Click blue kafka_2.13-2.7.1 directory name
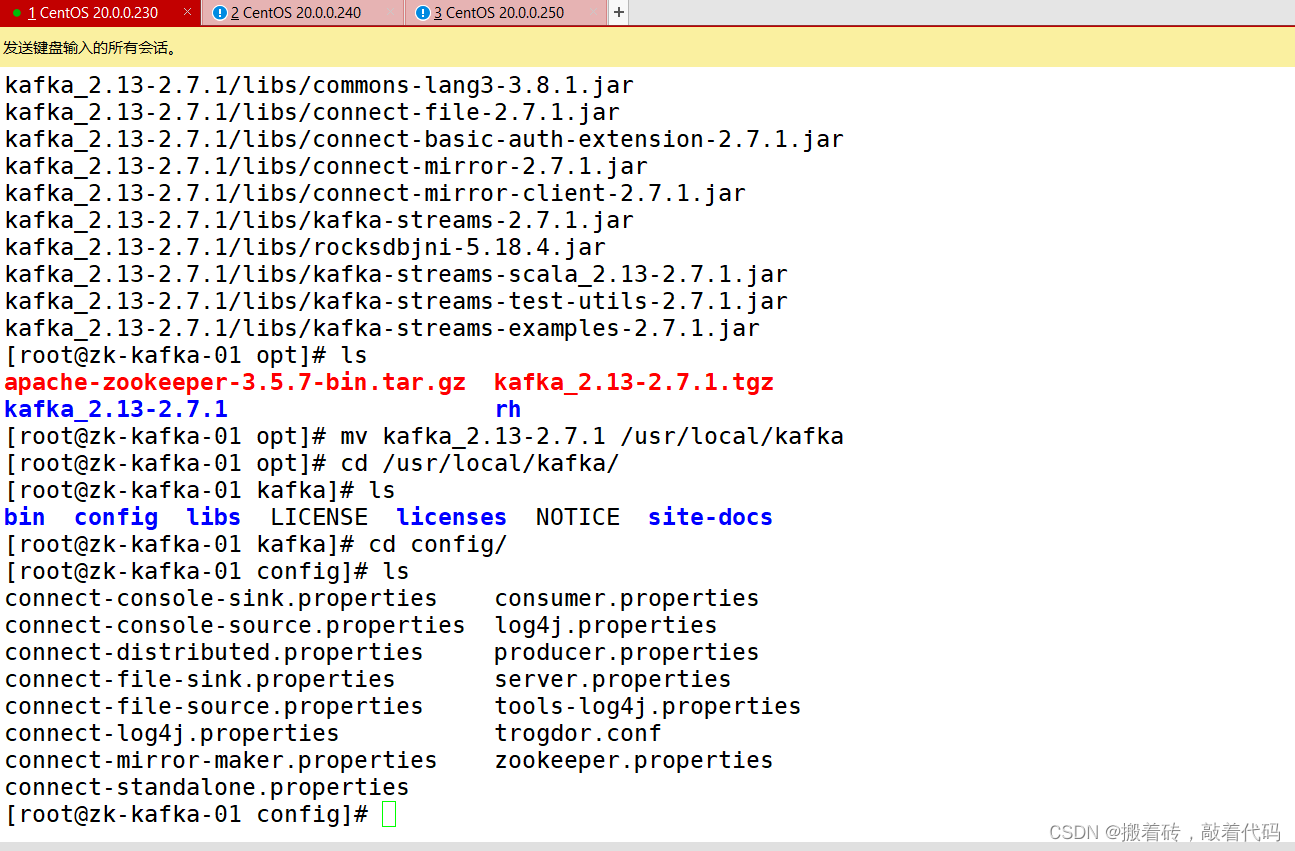 (x=116, y=410)
